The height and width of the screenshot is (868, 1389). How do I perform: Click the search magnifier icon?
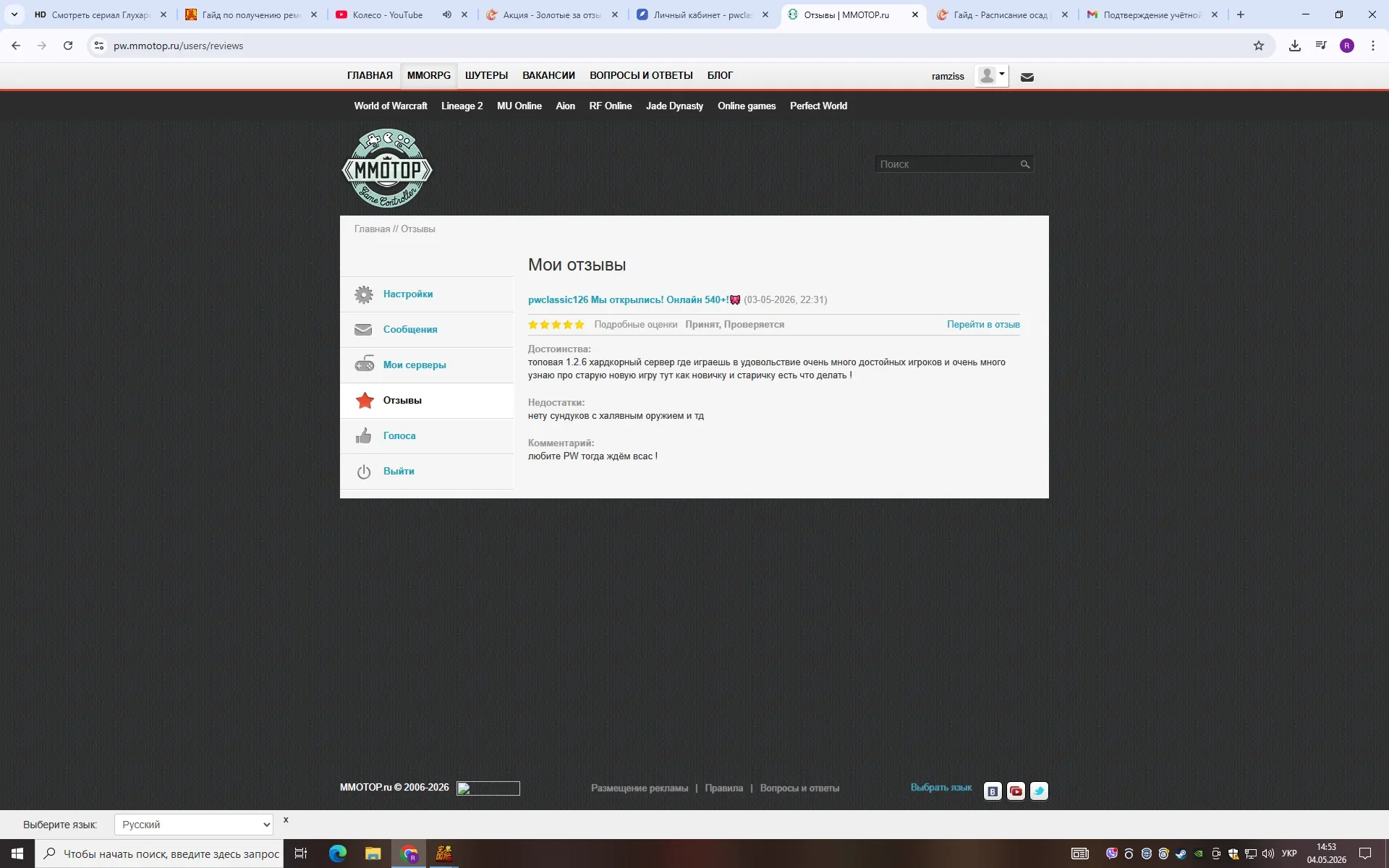coord(1024,164)
